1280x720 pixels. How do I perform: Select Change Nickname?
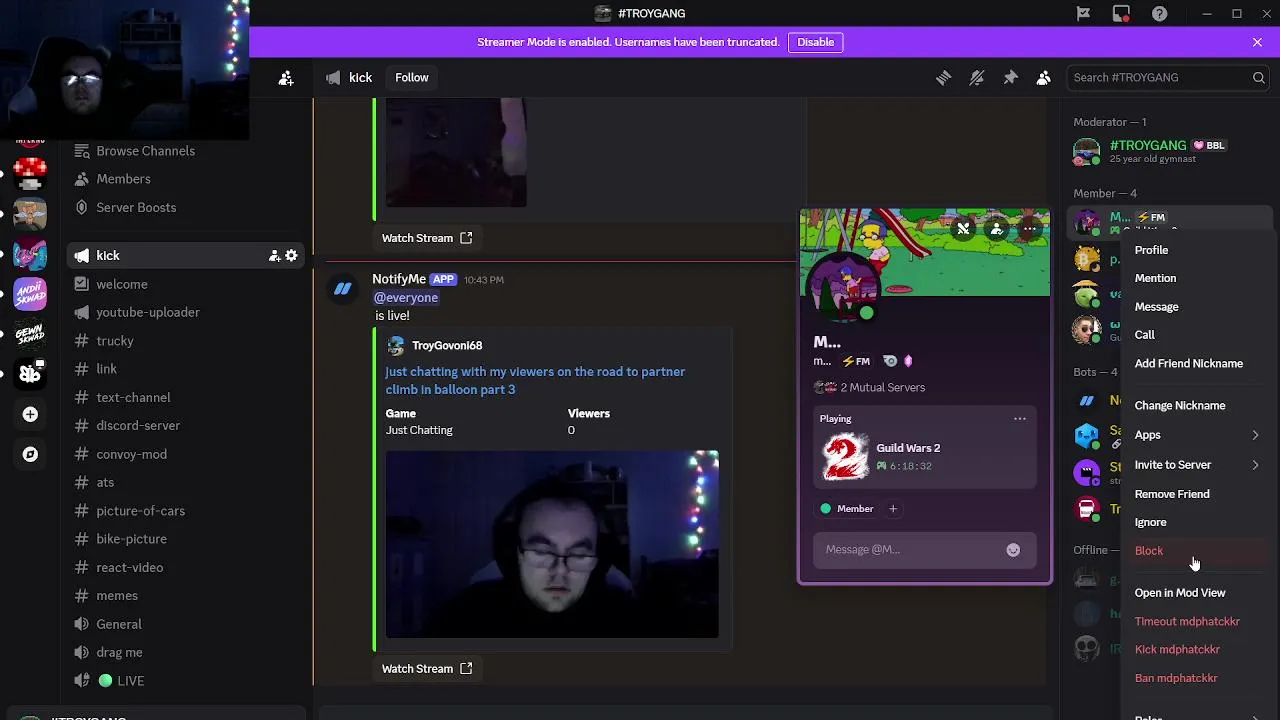pos(1197,405)
